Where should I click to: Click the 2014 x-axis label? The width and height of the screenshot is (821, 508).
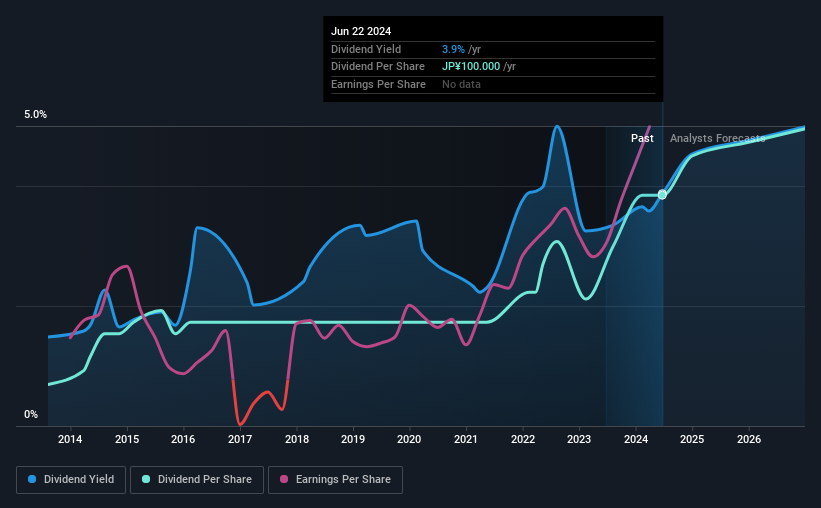(x=70, y=439)
